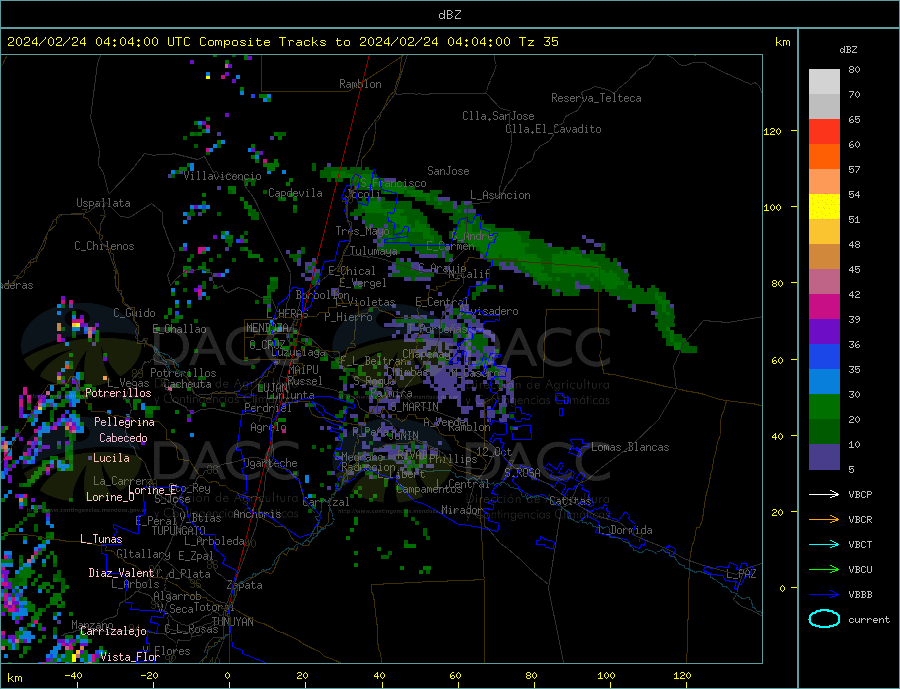This screenshot has height=689, width=900.
Task: Click the Lomas_Blancas map label
Action: (630, 447)
